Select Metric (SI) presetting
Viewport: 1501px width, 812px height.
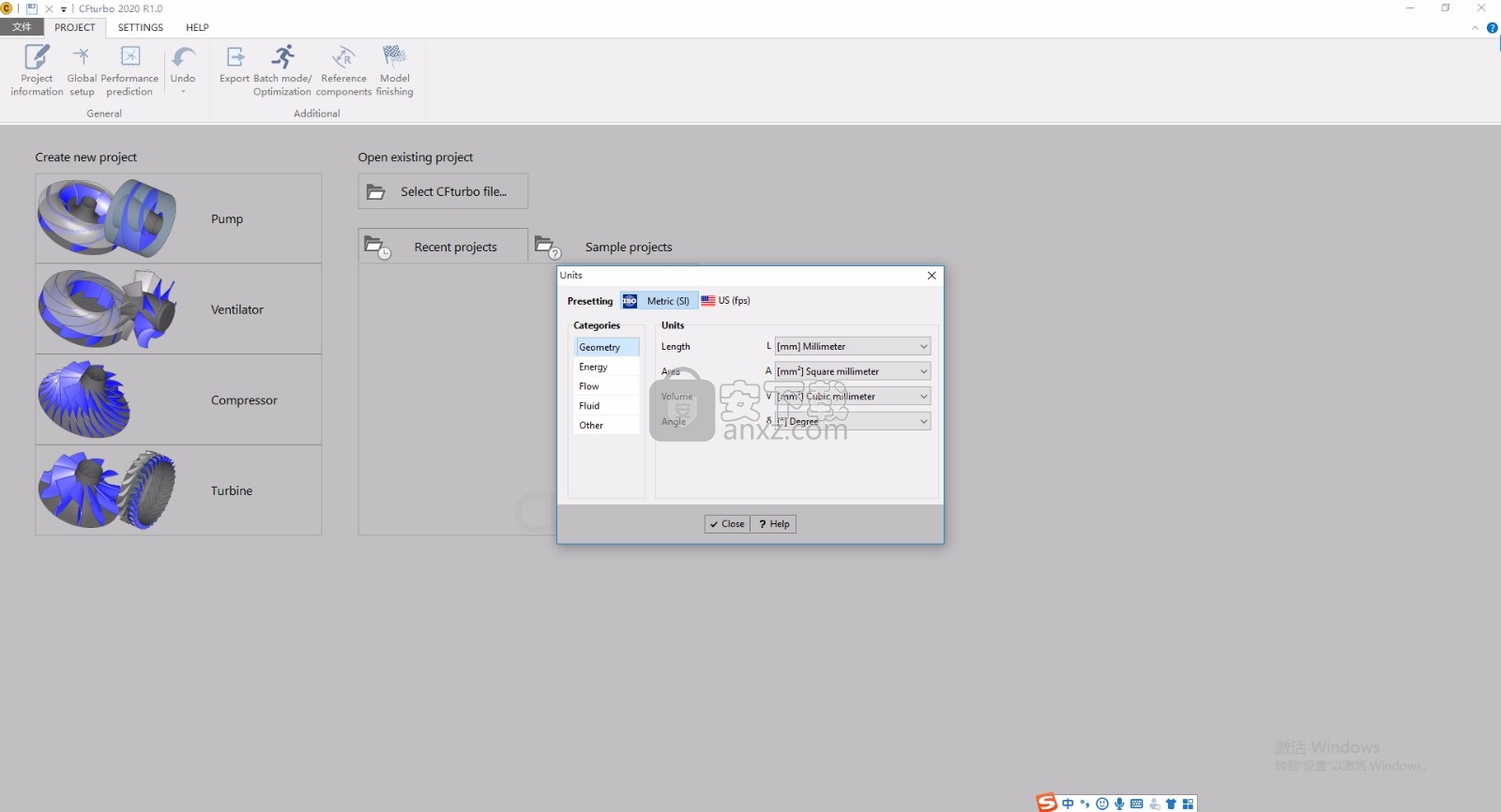[x=659, y=301]
